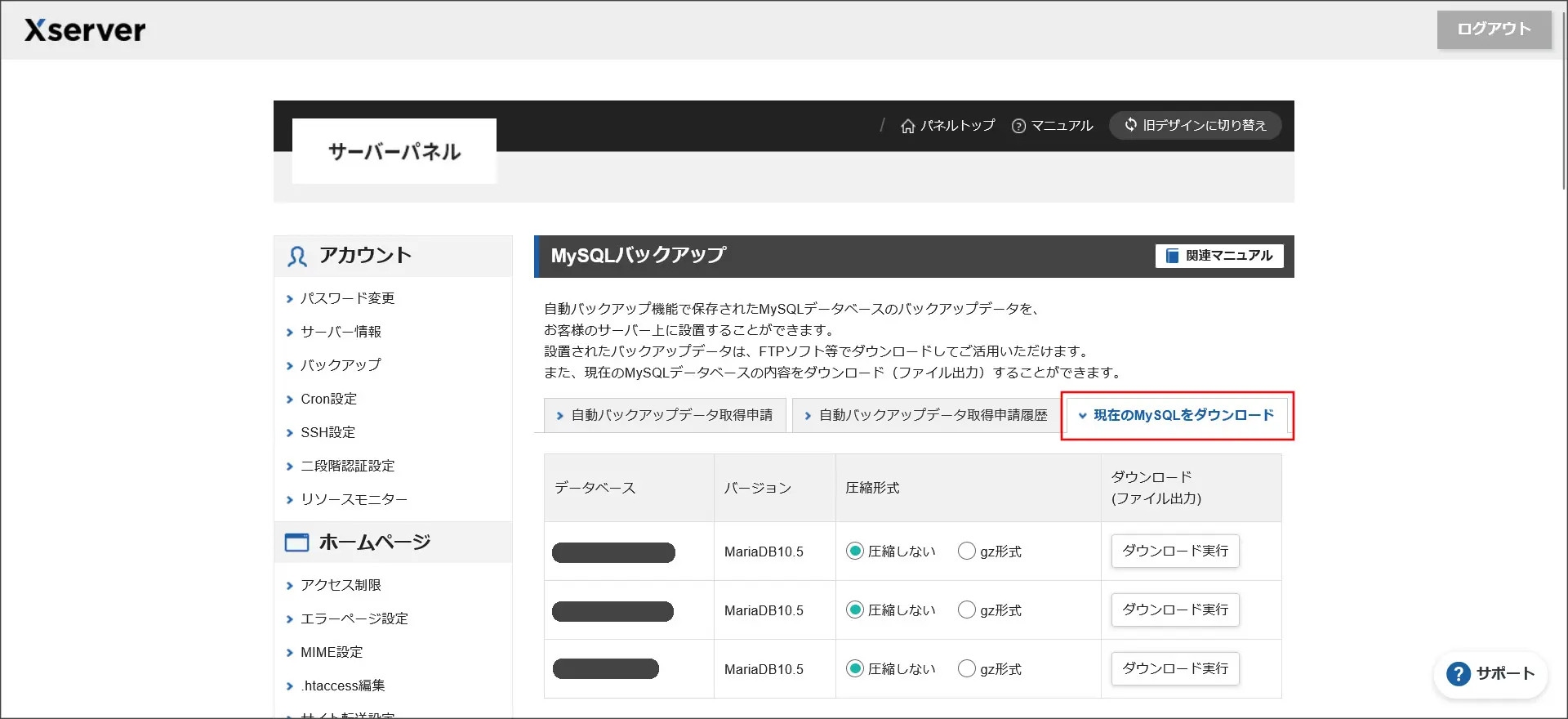
Task: Switch to old design with 旧デザインに切り替え
Action: click(1195, 125)
